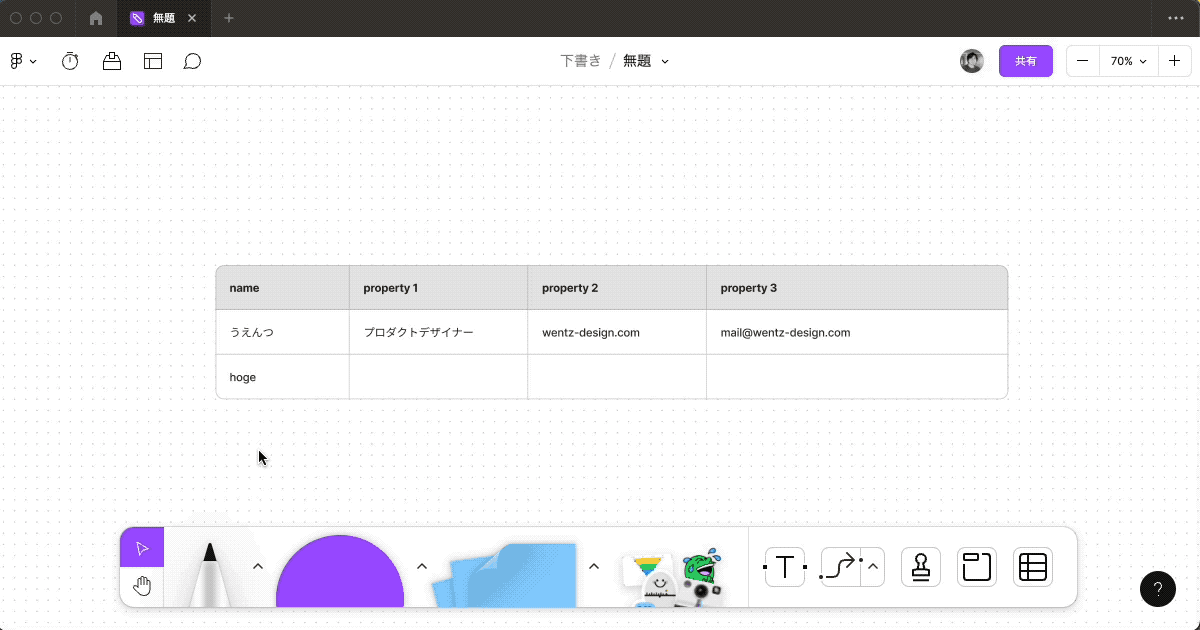
Task: Click the 共有 share button
Action: click(x=1026, y=61)
